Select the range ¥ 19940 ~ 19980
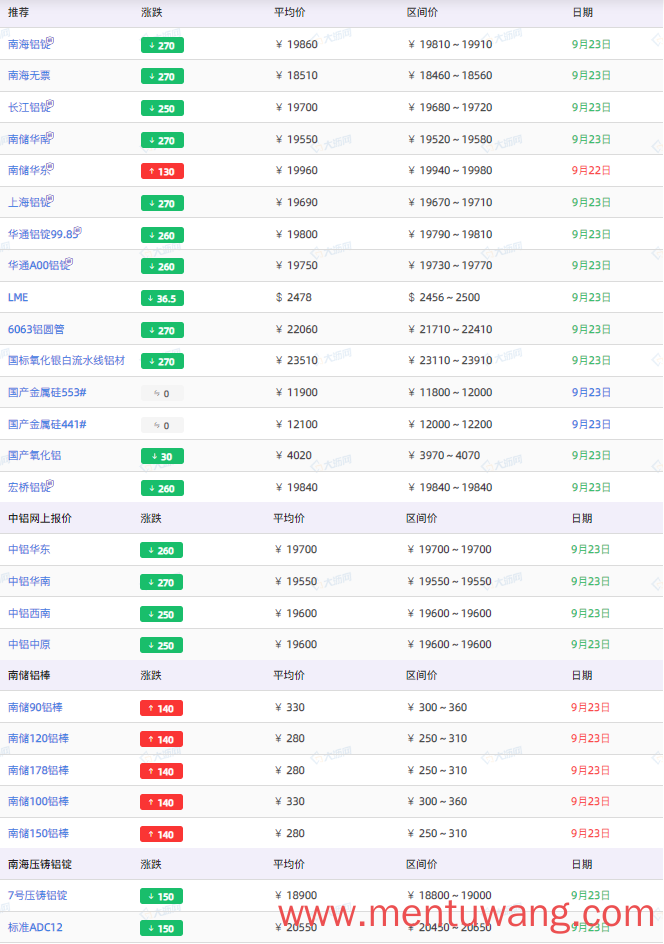This screenshot has height=944, width=664. [x=450, y=171]
